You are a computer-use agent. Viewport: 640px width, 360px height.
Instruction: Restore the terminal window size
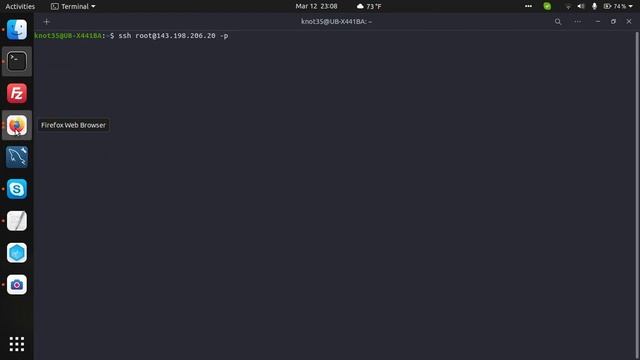[x=613, y=22]
